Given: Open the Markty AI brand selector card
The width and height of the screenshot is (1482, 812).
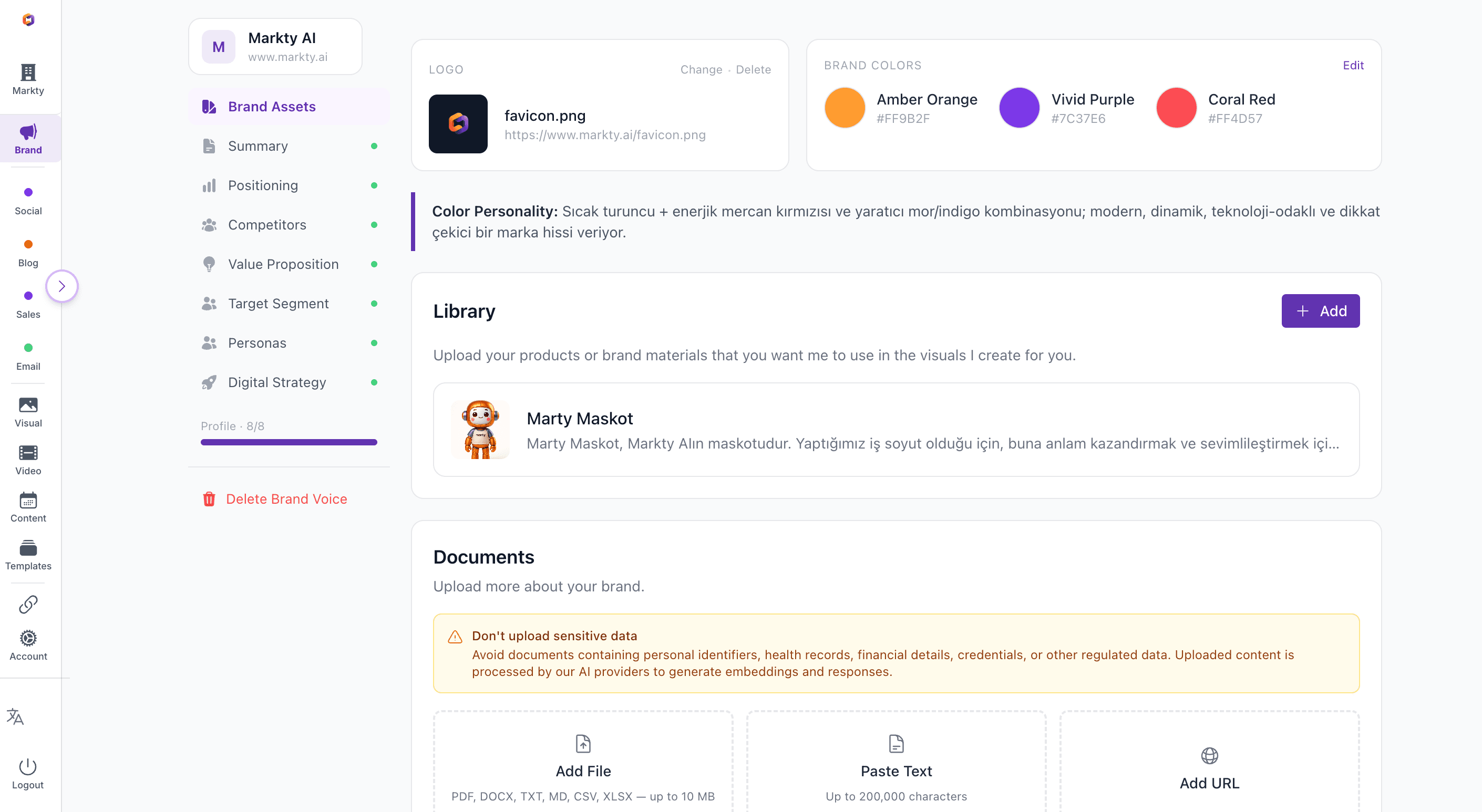Looking at the screenshot, I should click(x=275, y=47).
